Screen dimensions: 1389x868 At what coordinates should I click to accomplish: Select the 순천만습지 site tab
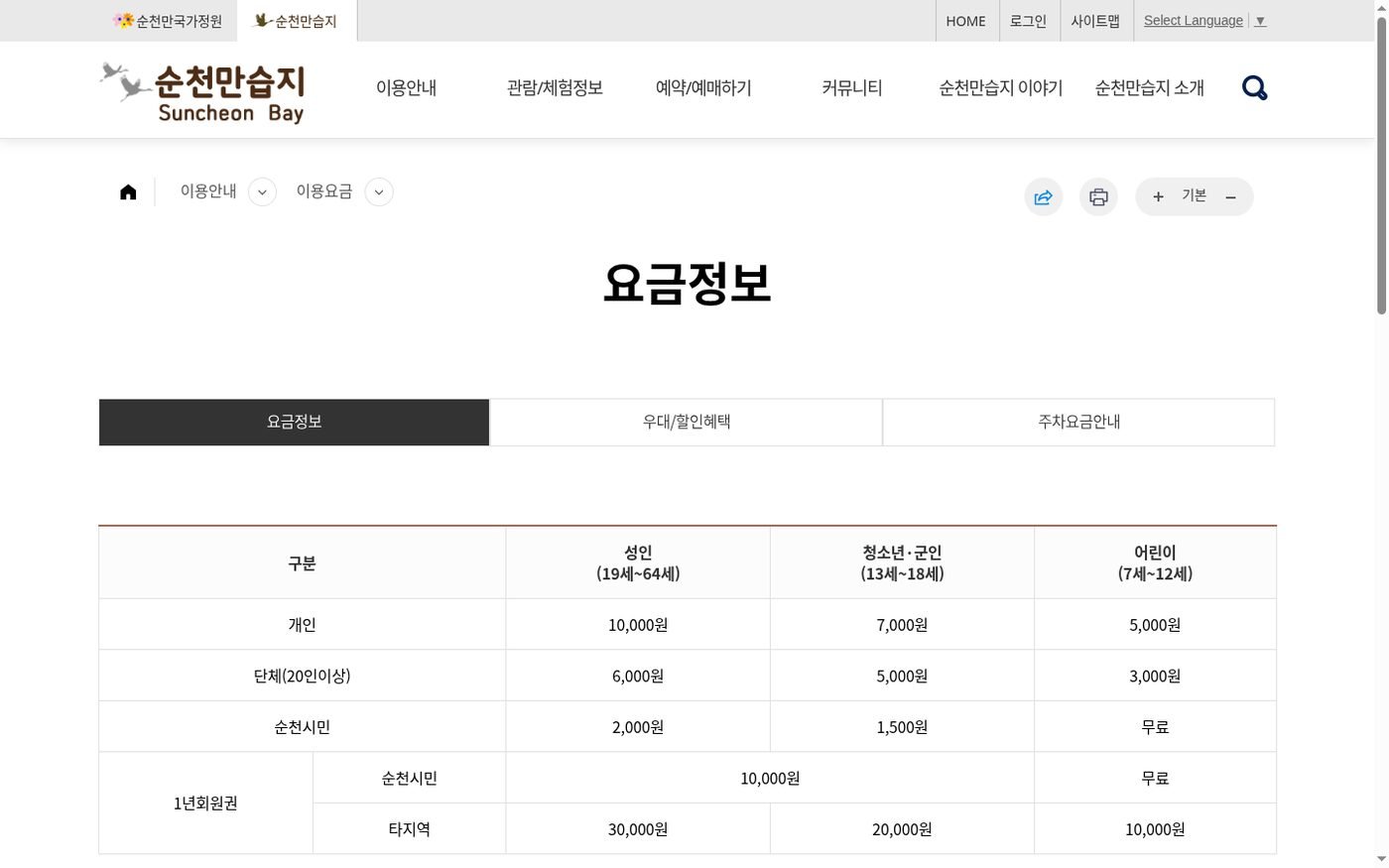point(297,21)
